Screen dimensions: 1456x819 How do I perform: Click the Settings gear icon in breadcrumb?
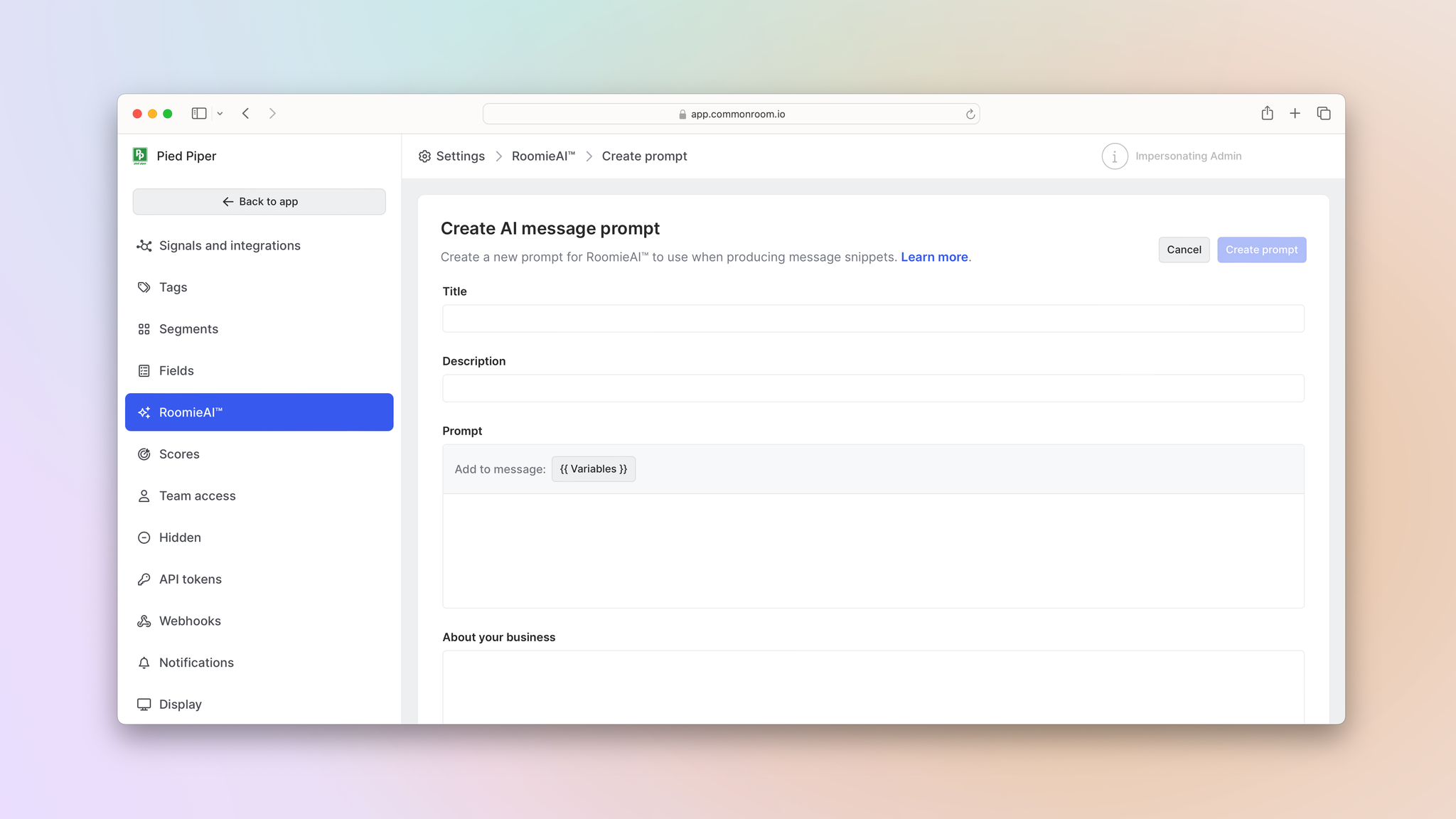coord(424,156)
